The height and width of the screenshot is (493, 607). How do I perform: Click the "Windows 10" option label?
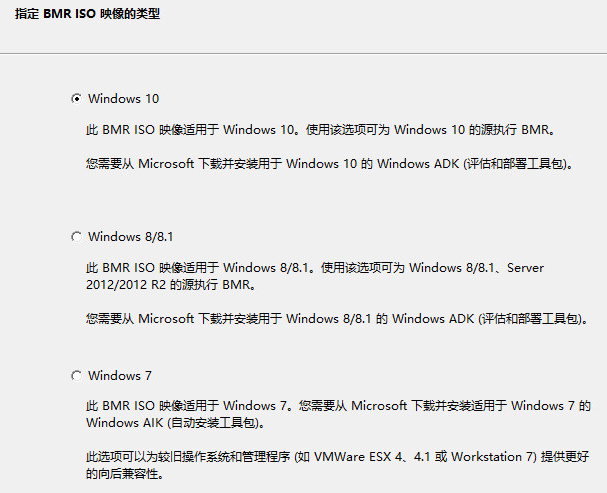[123, 99]
